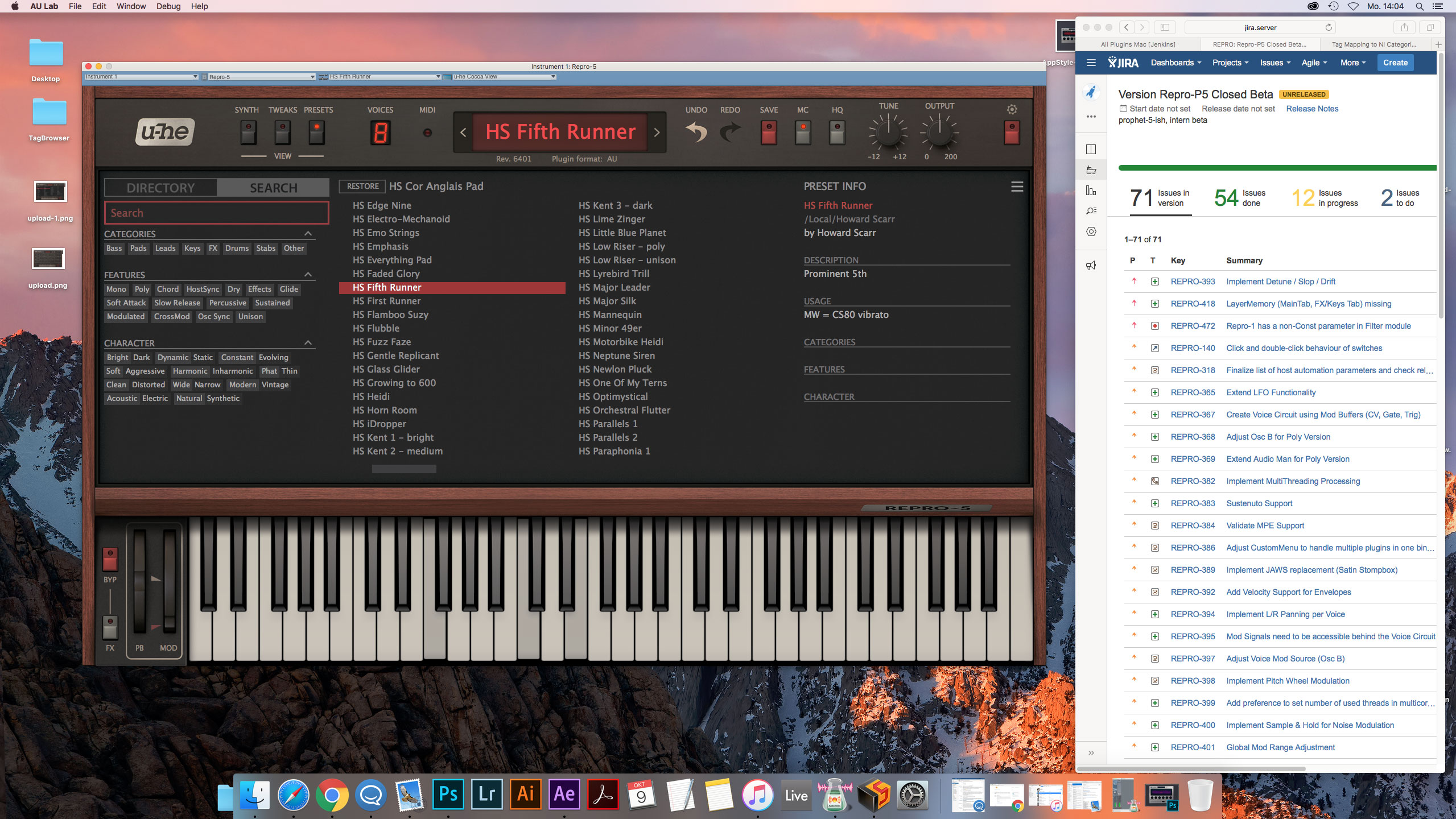
Task: Collapse the FEATURES section
Action: coord(308,275)
